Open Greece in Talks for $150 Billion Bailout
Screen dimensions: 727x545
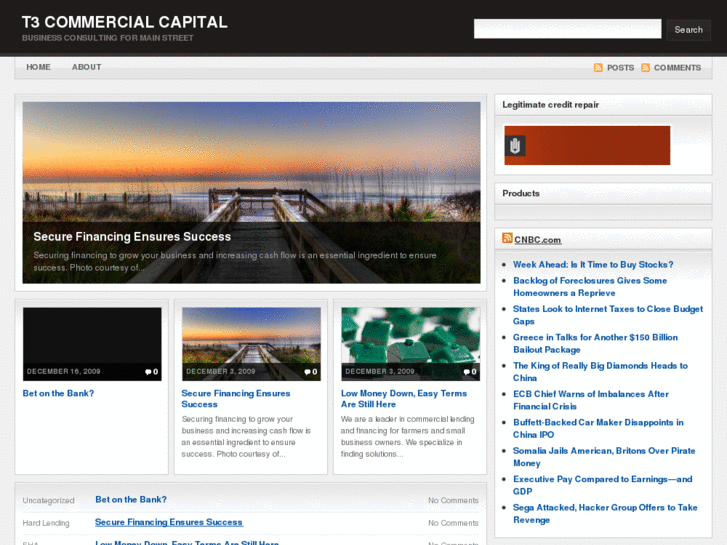(x=595, y=343)
